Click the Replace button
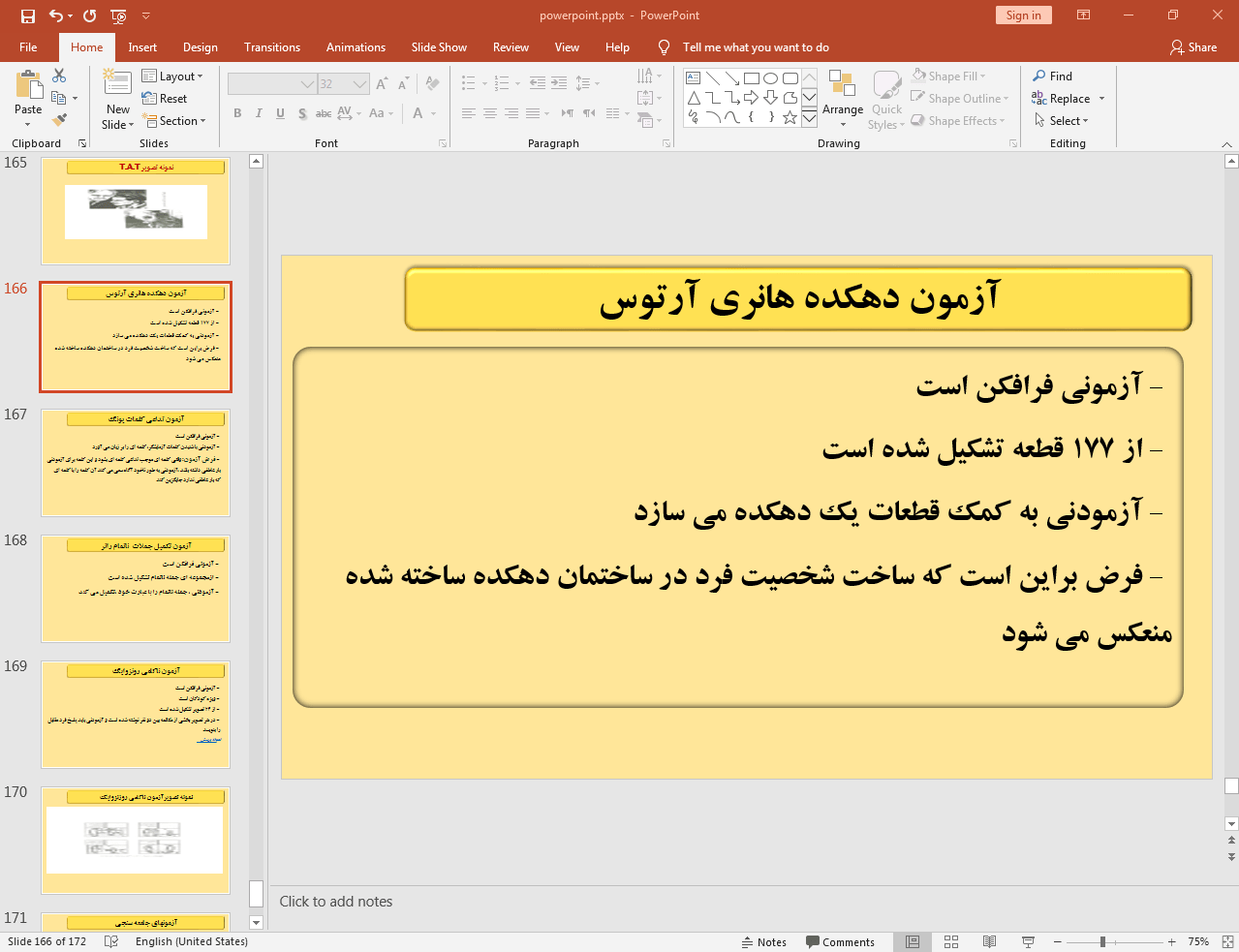 click(x=1068, y=98)
